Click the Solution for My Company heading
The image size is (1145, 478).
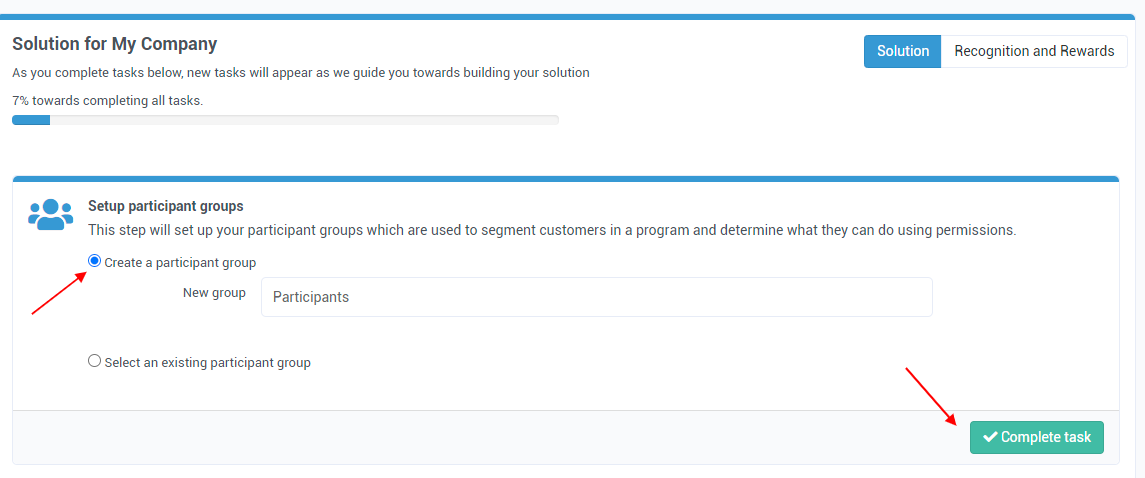click(x=115, y=44)
